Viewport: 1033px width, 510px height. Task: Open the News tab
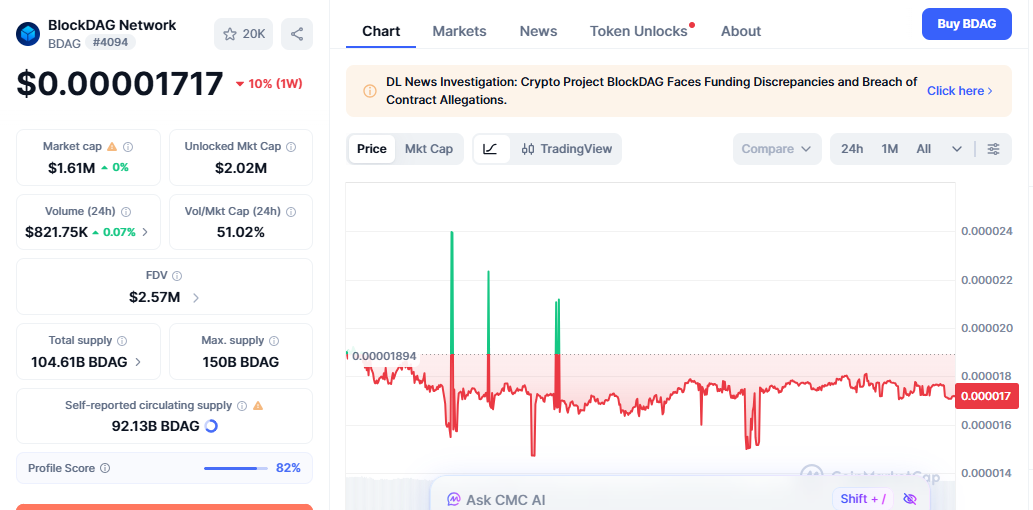tap(538, 31)
